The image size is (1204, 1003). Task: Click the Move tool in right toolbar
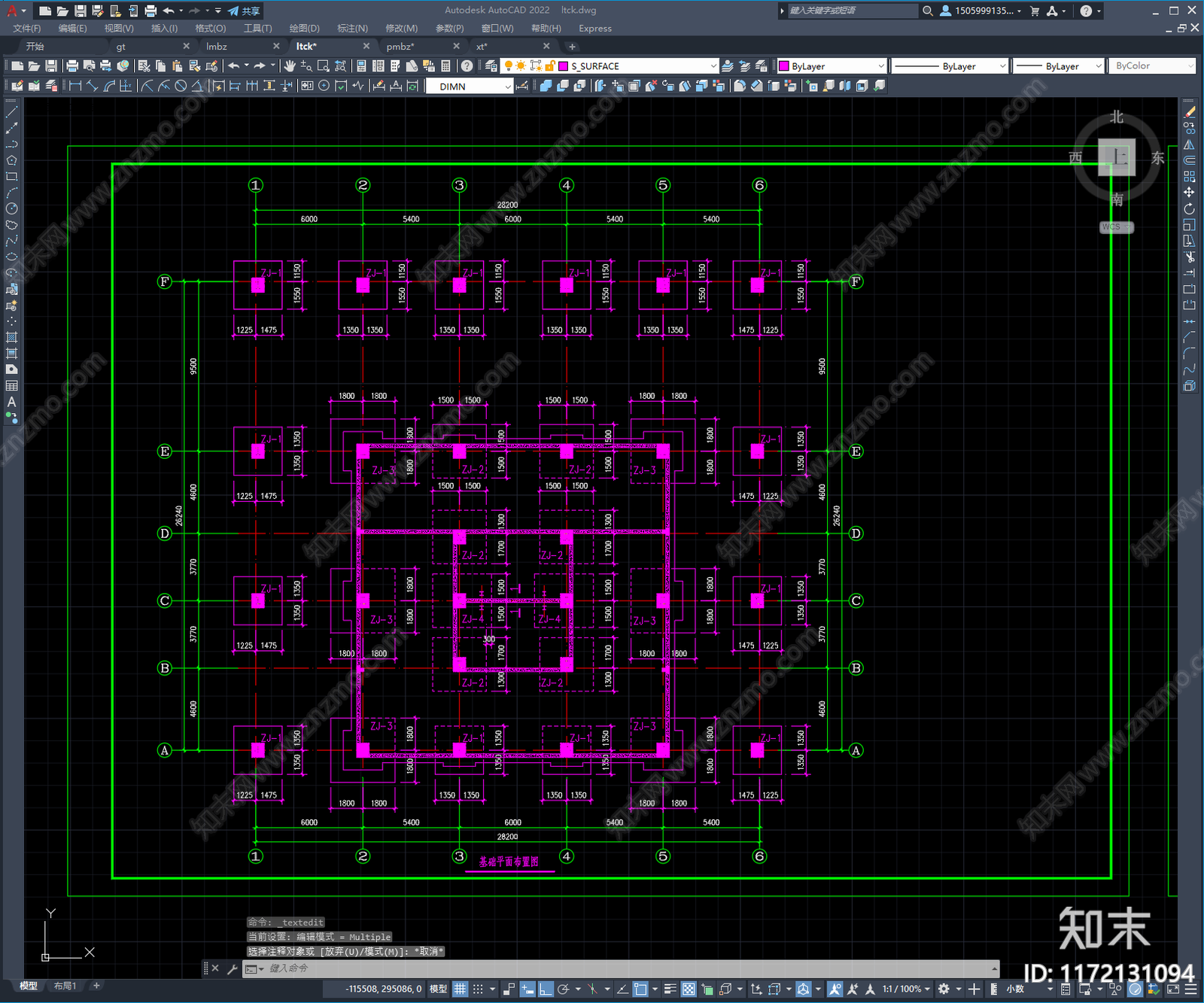(1189, 193)
